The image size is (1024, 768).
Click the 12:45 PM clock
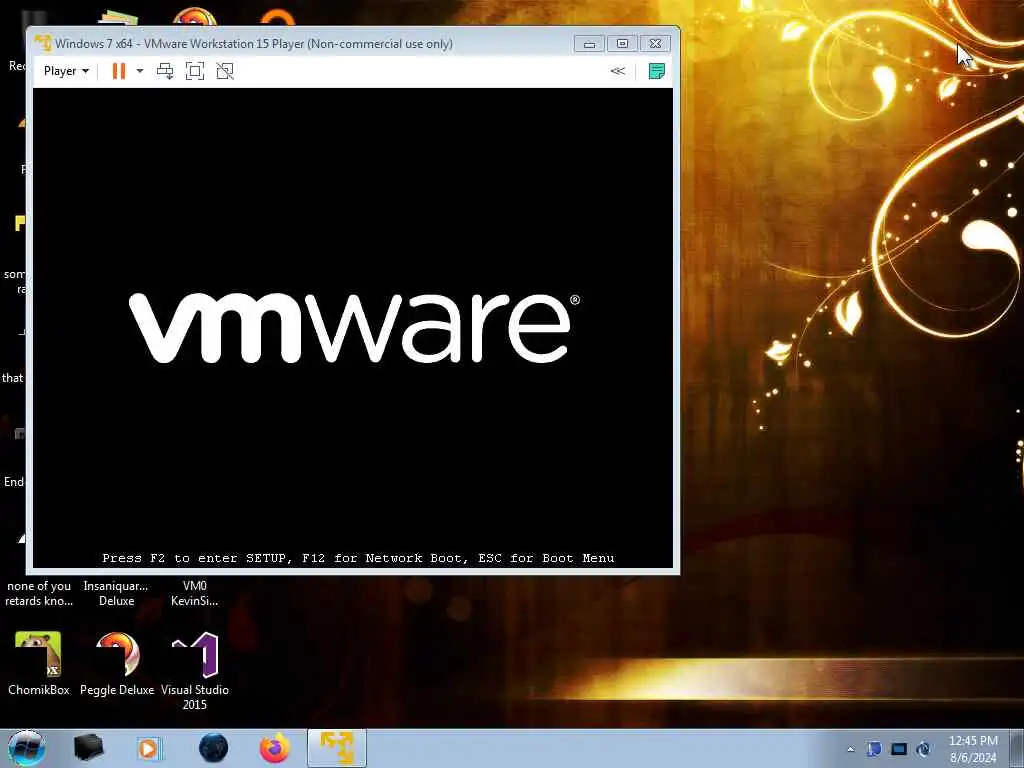973,741
